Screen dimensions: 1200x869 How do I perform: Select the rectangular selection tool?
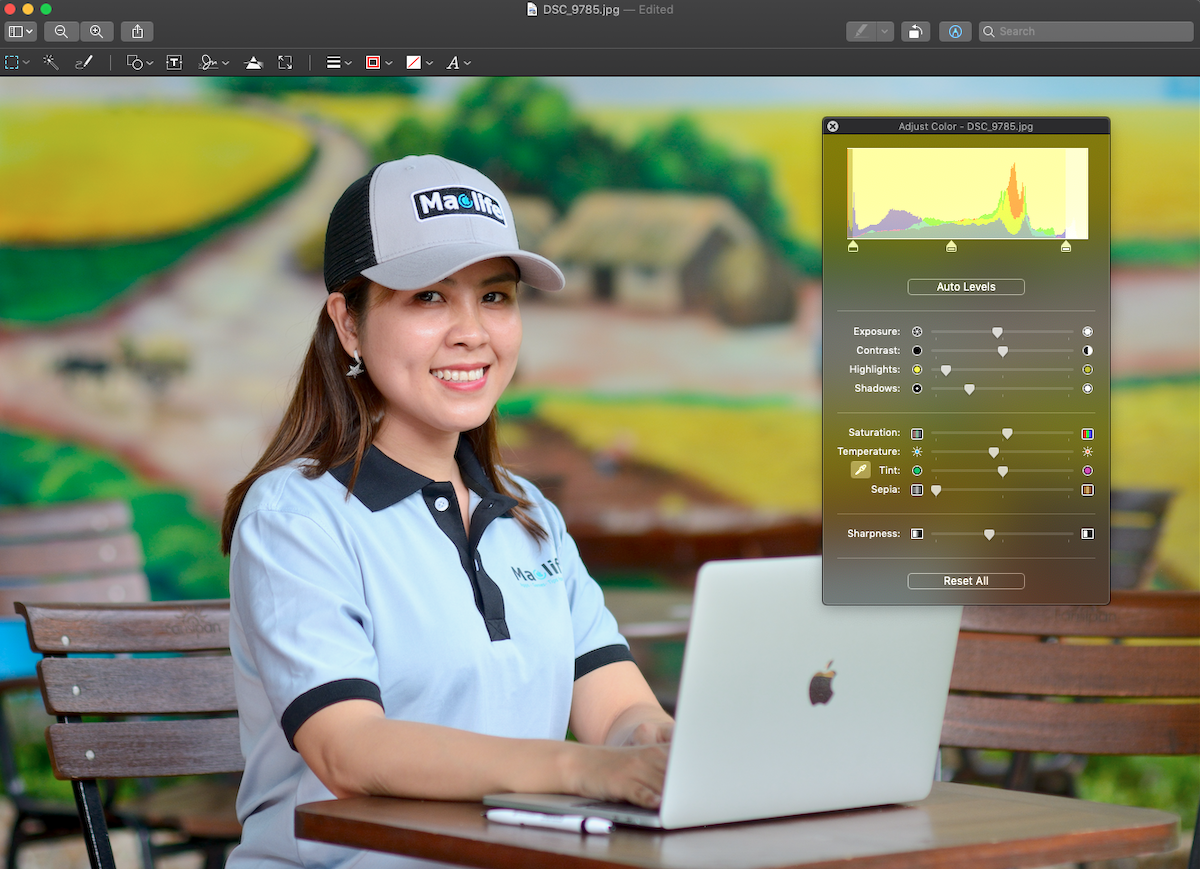(14, 62)
